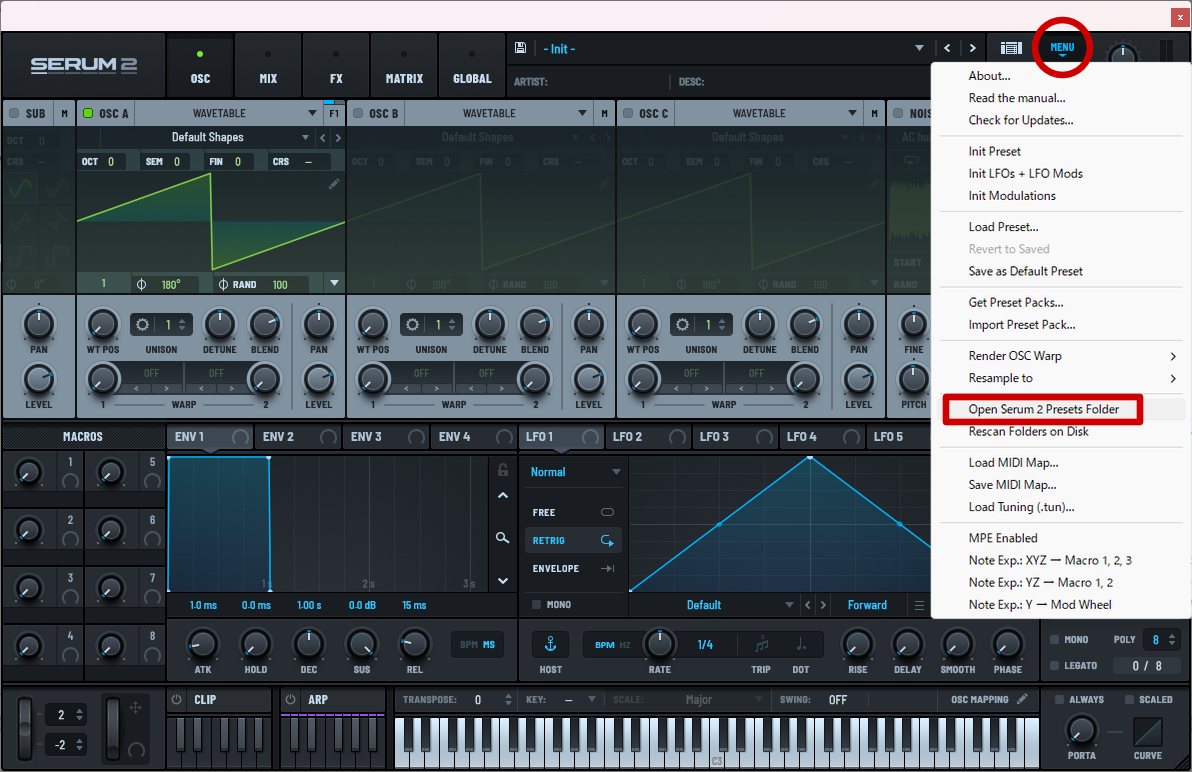This screenshot has width=1192, height=772.
Task: Click the MENU button
Action: pyautogui.click(x=1062, y=48)
